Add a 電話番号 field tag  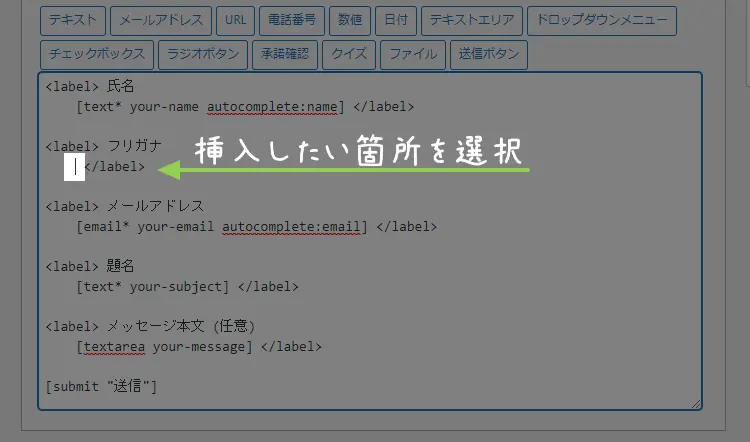tap(292, 21)
